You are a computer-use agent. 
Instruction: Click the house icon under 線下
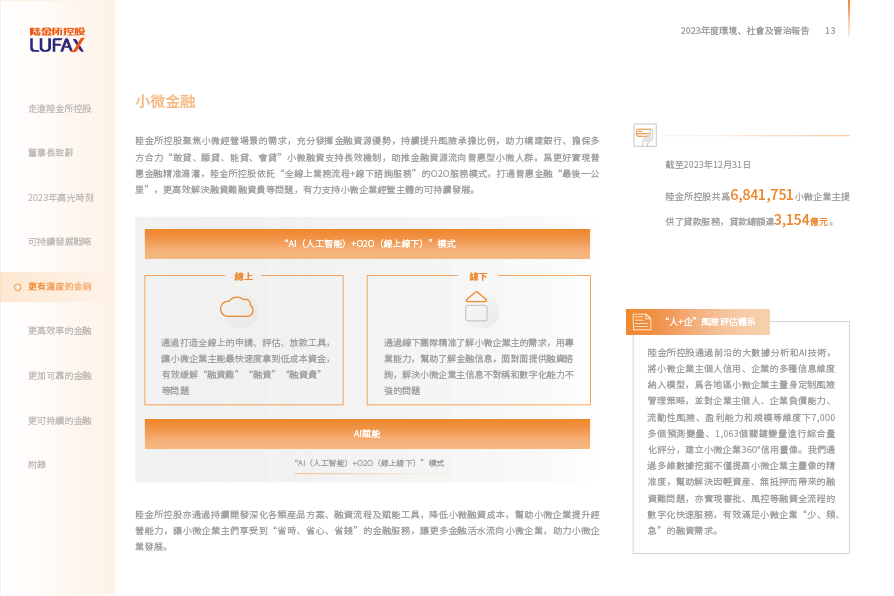click(x=477, y=307)
